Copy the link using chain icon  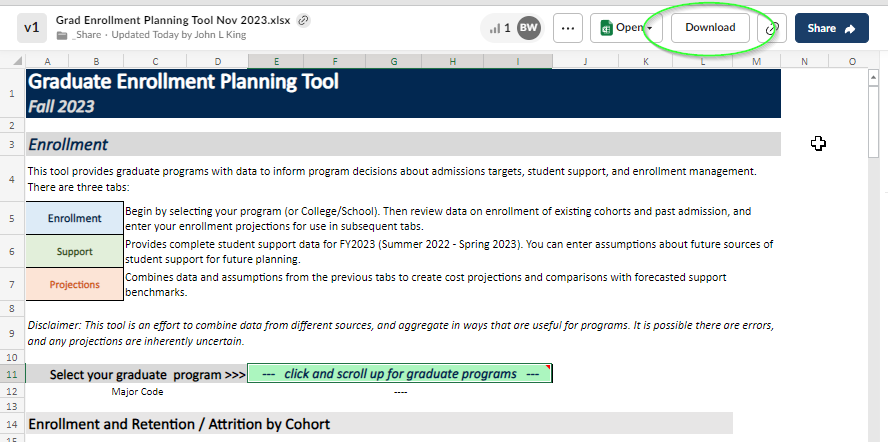tap(772, 29)
